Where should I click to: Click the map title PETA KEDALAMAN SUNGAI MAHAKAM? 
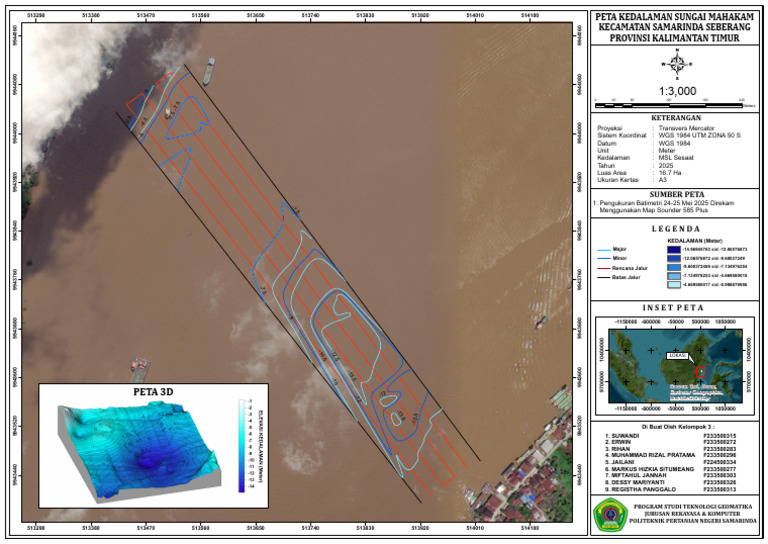point(674,17)
